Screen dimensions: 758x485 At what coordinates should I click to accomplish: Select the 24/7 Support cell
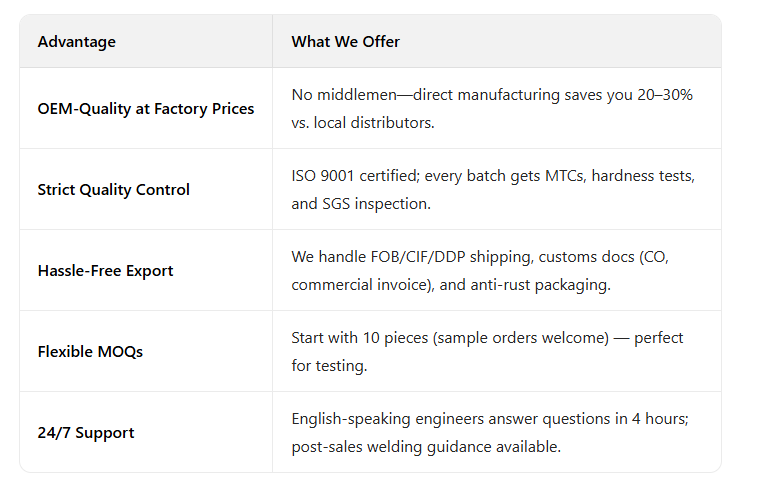[x=86, y=432]
